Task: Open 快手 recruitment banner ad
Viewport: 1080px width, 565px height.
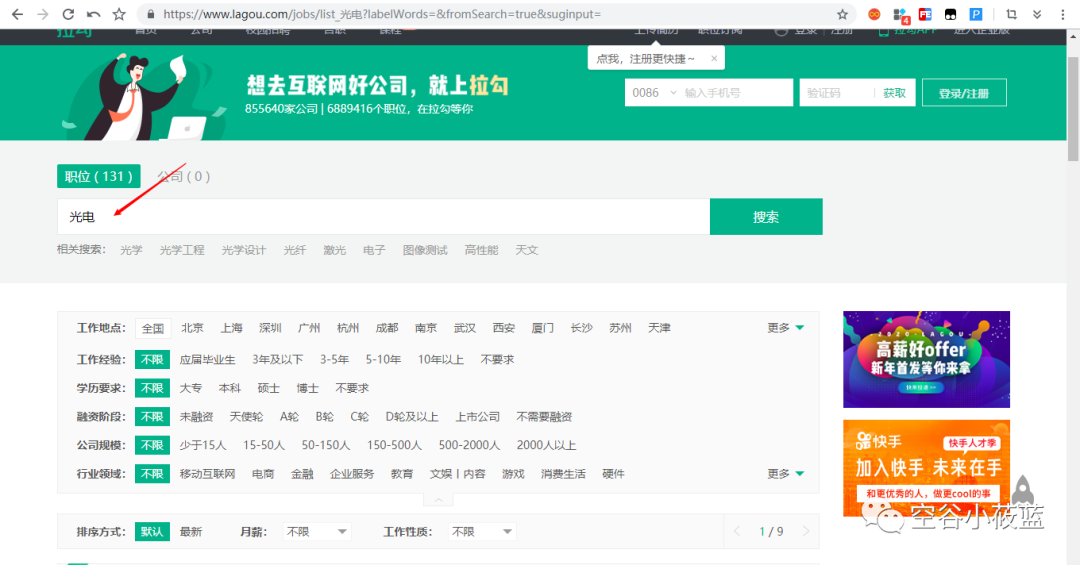Action: pos(926,468)
